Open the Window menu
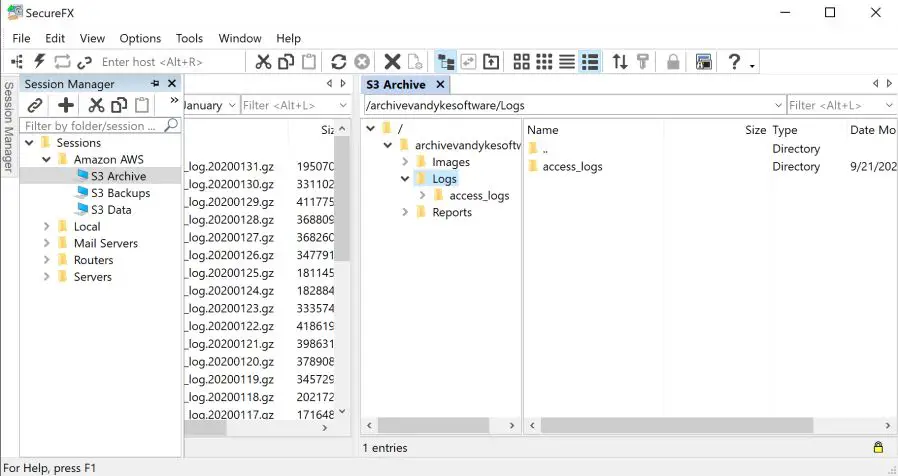 [240, 38]
